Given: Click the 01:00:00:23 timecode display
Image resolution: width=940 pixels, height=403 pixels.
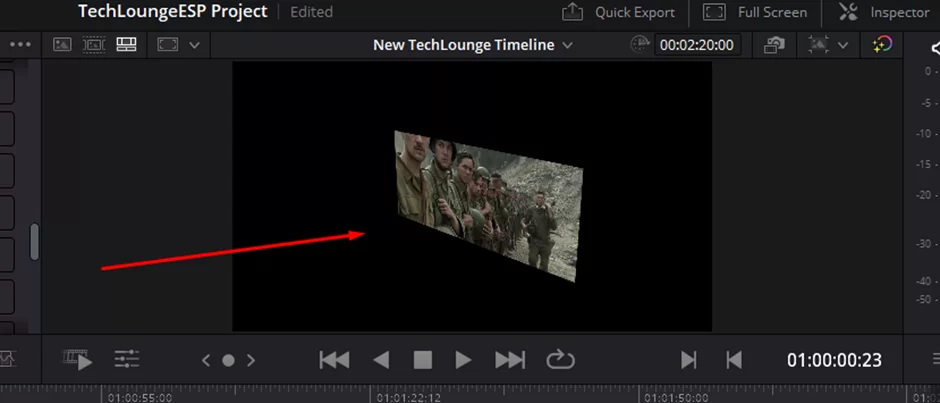Looking at the screenshot, I should click(834, 360).
